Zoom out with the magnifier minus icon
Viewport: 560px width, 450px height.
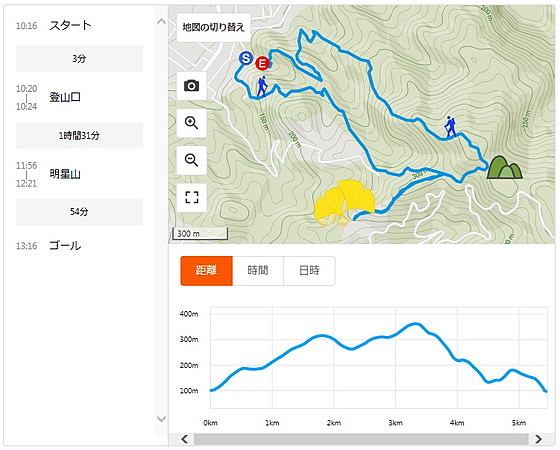tap(192, 160)
